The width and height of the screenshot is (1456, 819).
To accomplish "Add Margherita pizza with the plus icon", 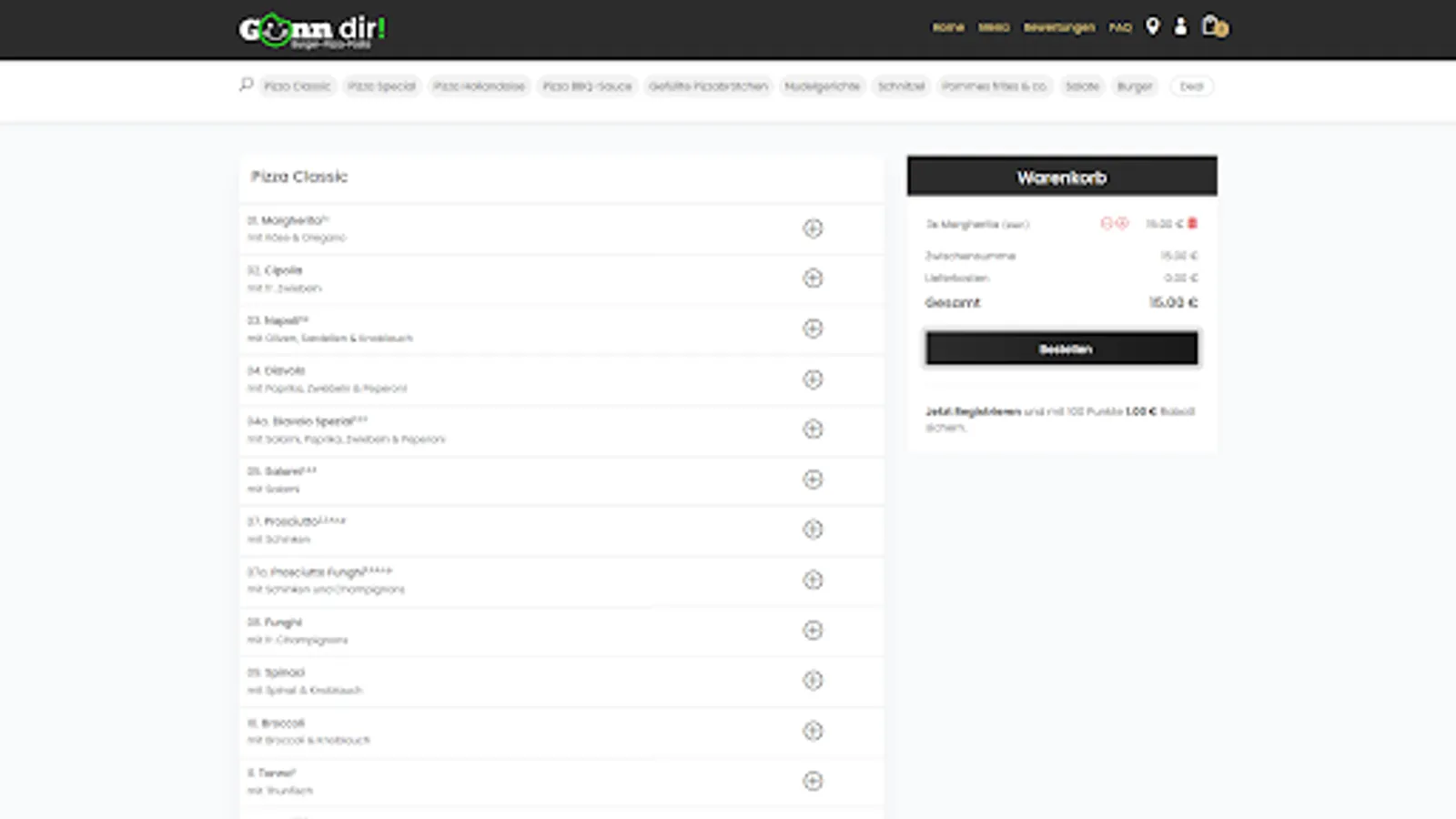I will 813,228.
